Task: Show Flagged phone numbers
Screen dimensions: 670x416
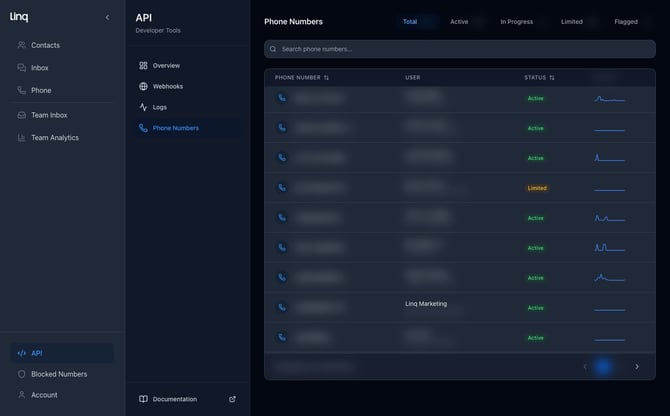Action: [x=626, y=21]
